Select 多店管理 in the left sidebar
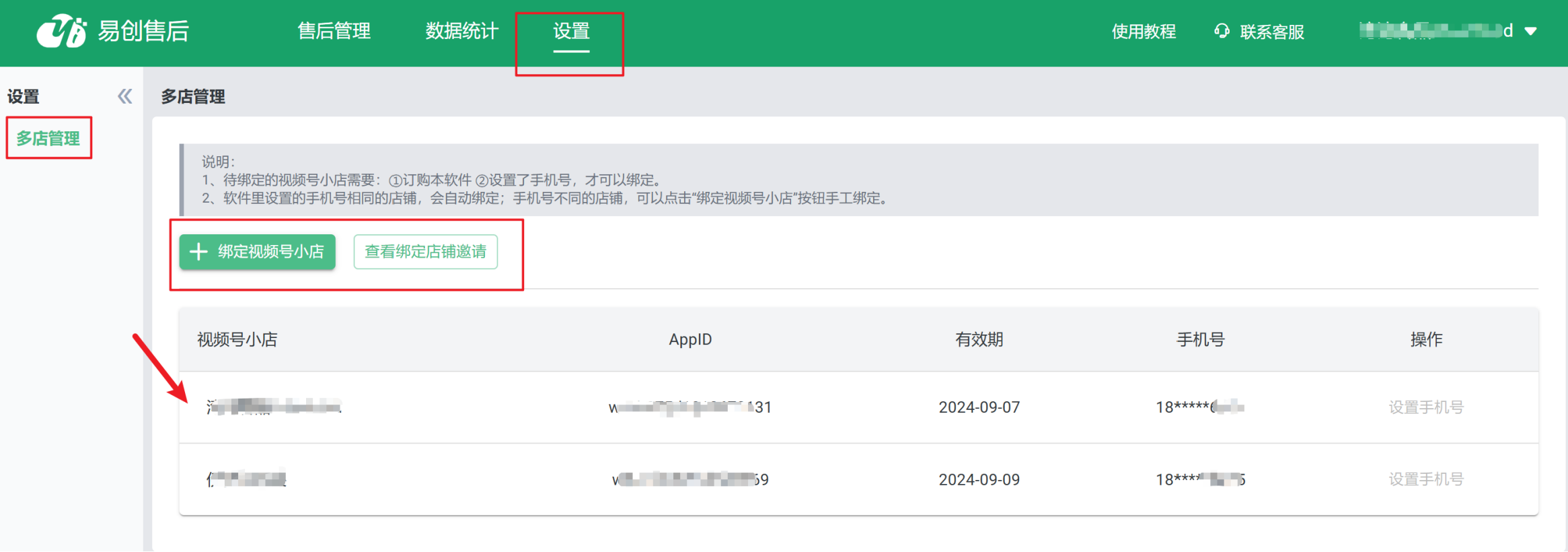This screenshot has width=1568, height=552. pyautogui.click(x=48, y=139)
